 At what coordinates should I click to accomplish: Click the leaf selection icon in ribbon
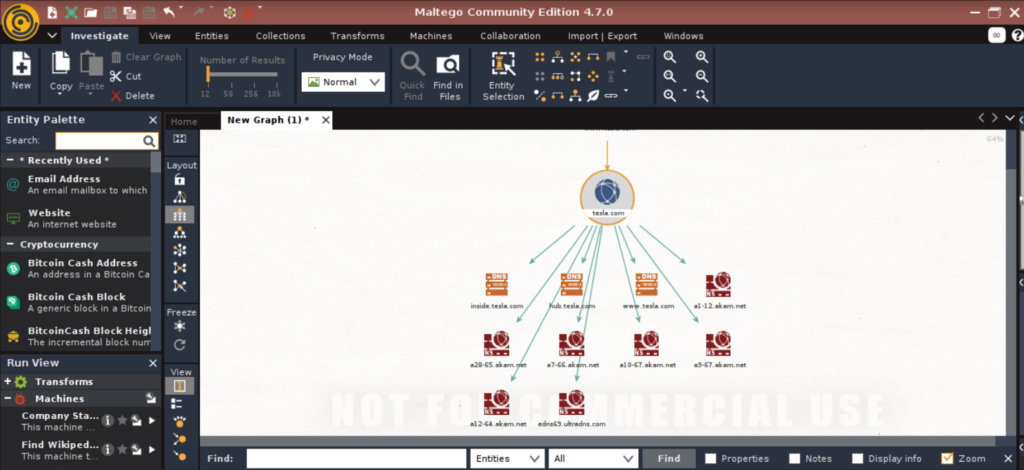(593, 96)
